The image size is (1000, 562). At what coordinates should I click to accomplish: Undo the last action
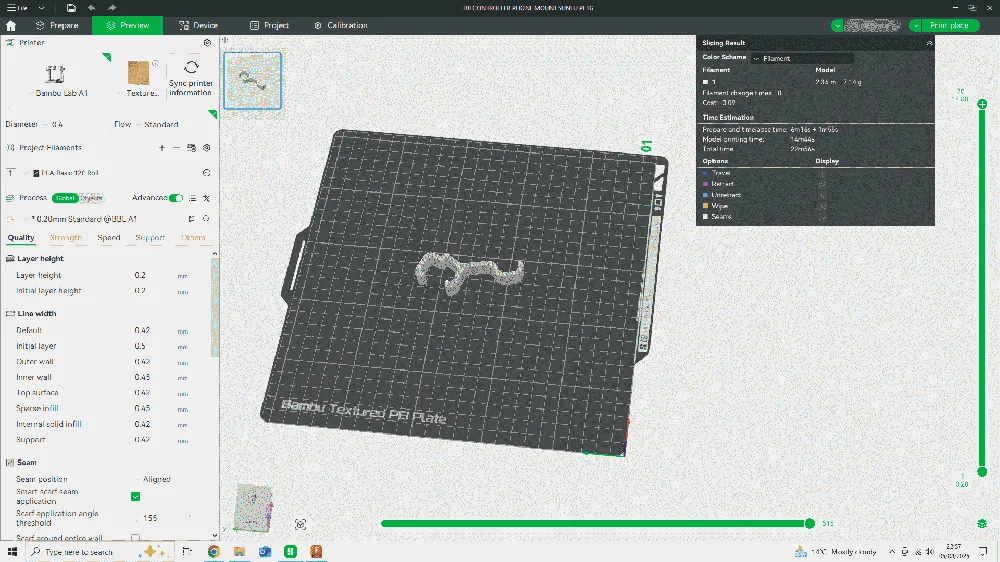tap(92, 8)
